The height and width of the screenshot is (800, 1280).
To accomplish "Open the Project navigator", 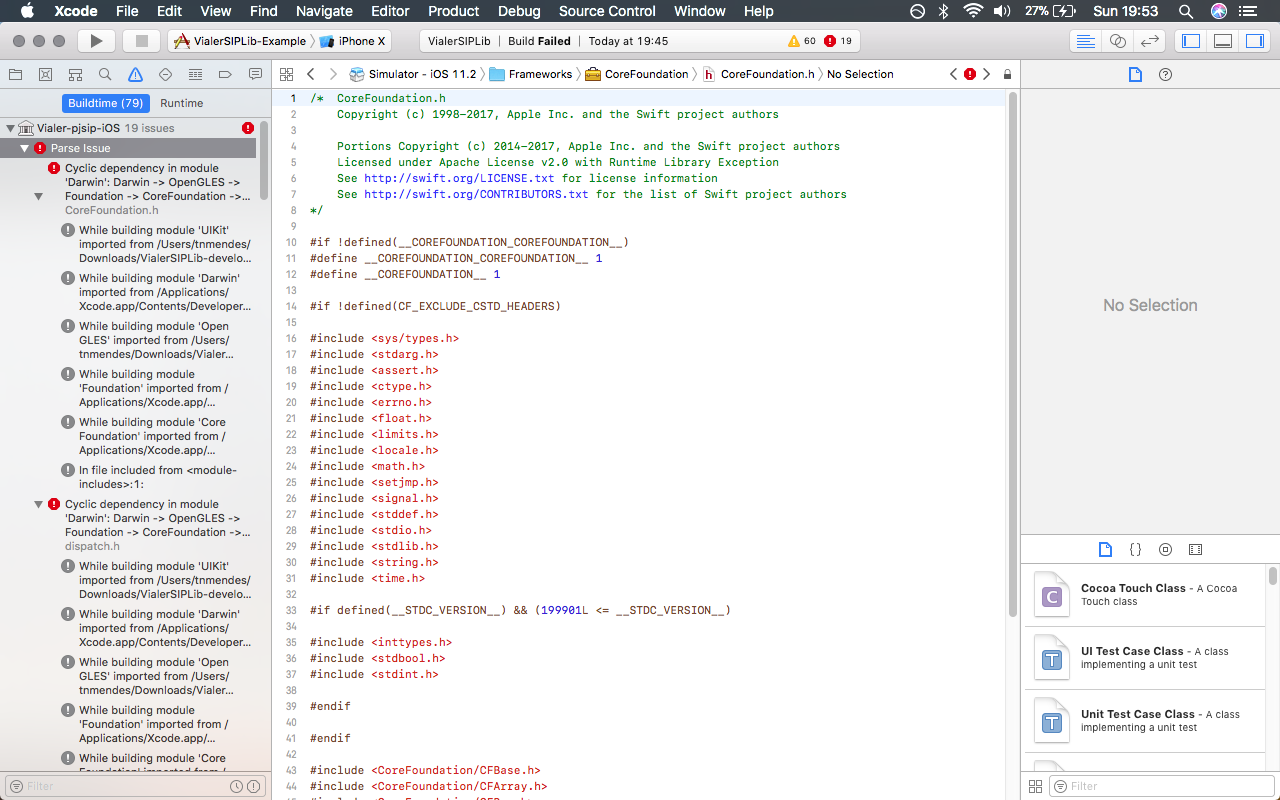I will point(15,74).
